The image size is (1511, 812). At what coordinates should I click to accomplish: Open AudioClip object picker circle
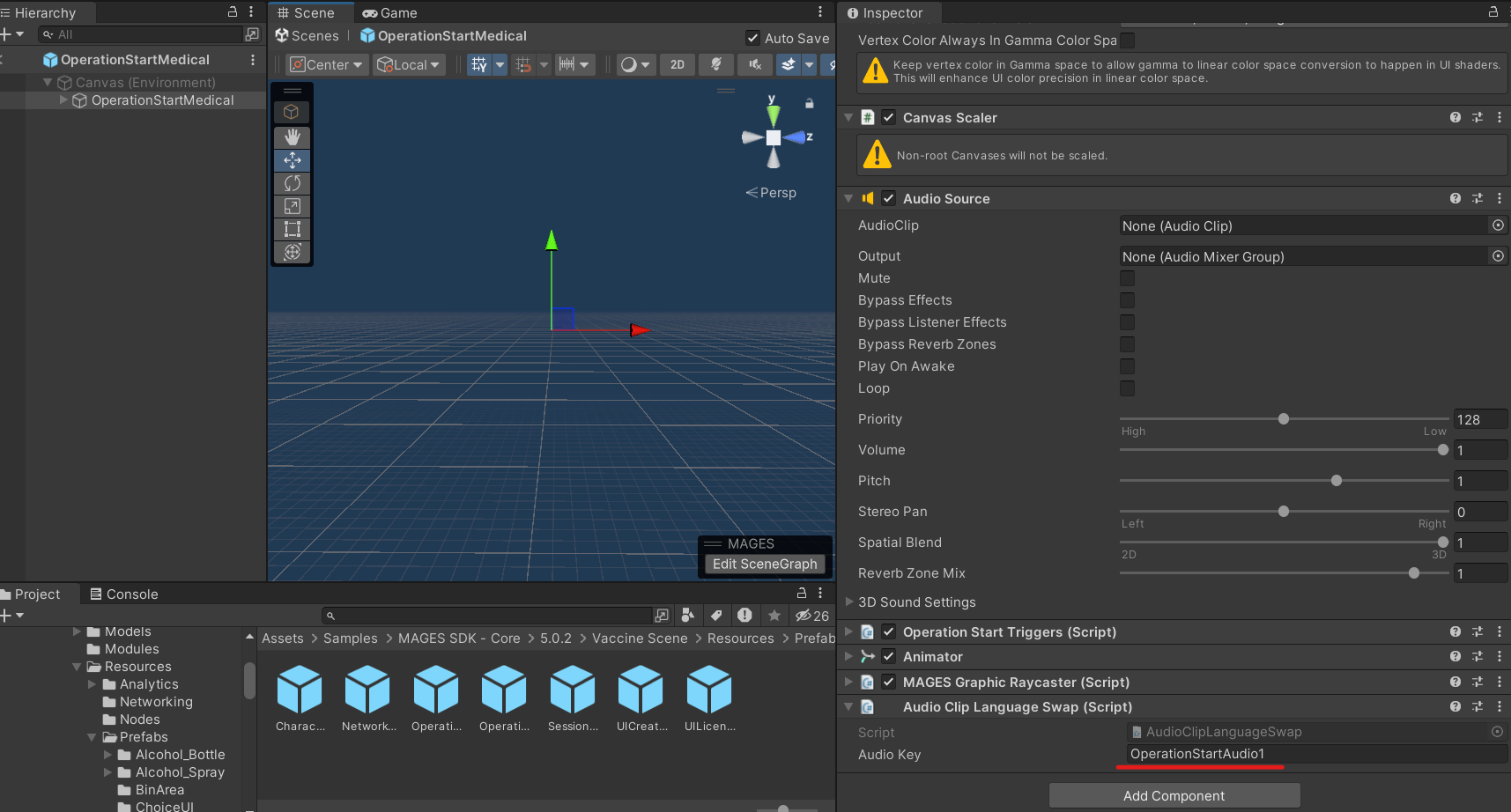tap(1498, 225)
